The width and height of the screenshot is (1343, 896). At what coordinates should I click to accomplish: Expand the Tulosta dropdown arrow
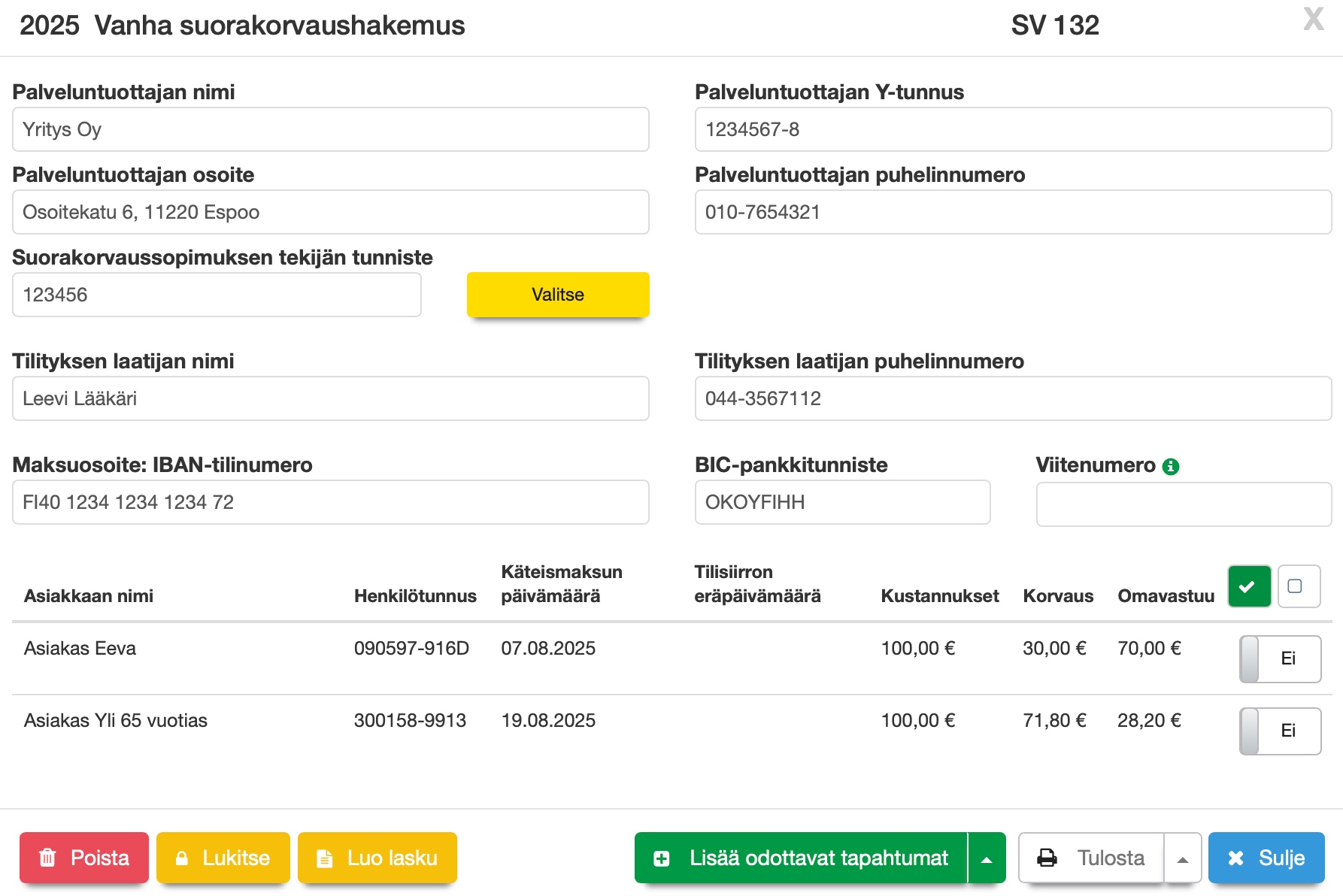pyautogui.click(x=1182, y=858)
